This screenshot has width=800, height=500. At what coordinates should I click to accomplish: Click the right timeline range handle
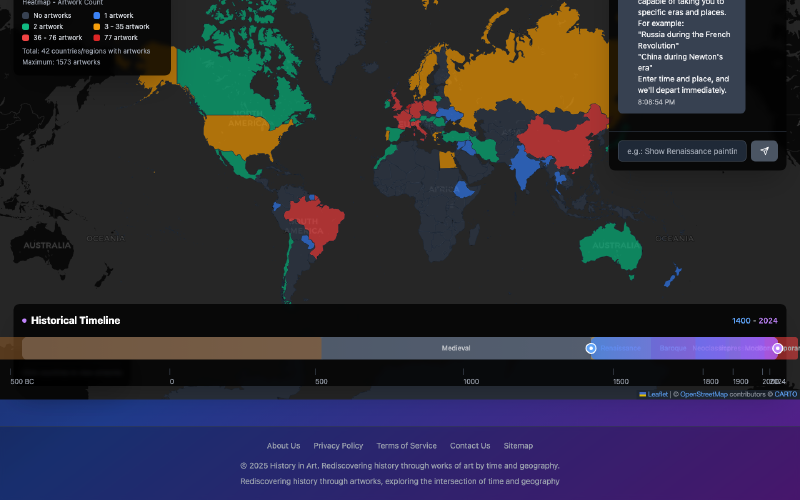[777, 348]
